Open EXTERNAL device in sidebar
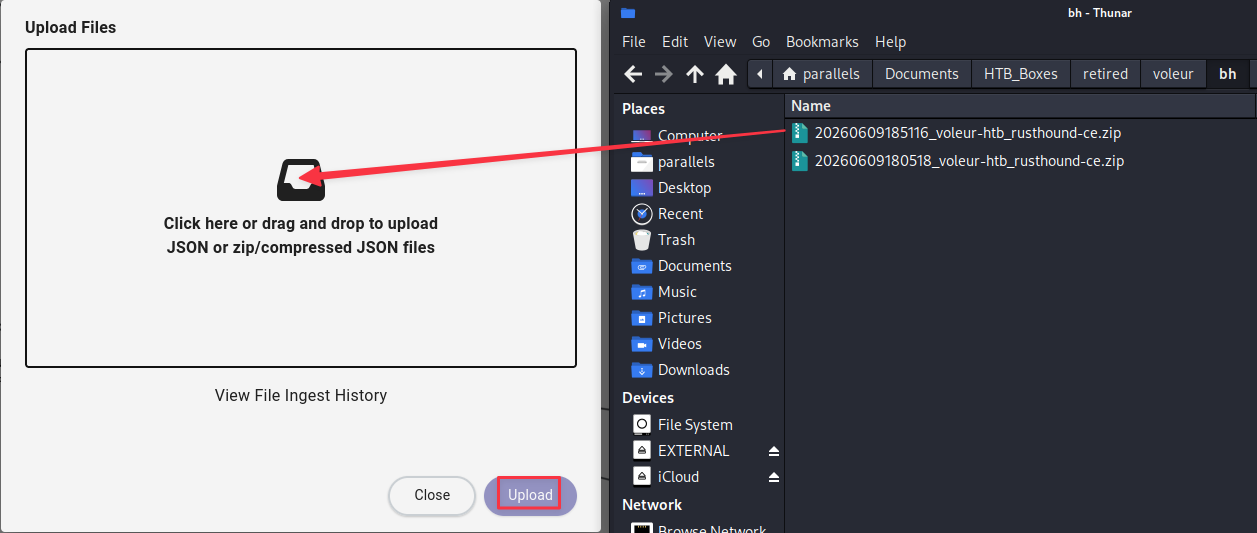This screenshot has width=1257, height=533. (x=693, y=451)
